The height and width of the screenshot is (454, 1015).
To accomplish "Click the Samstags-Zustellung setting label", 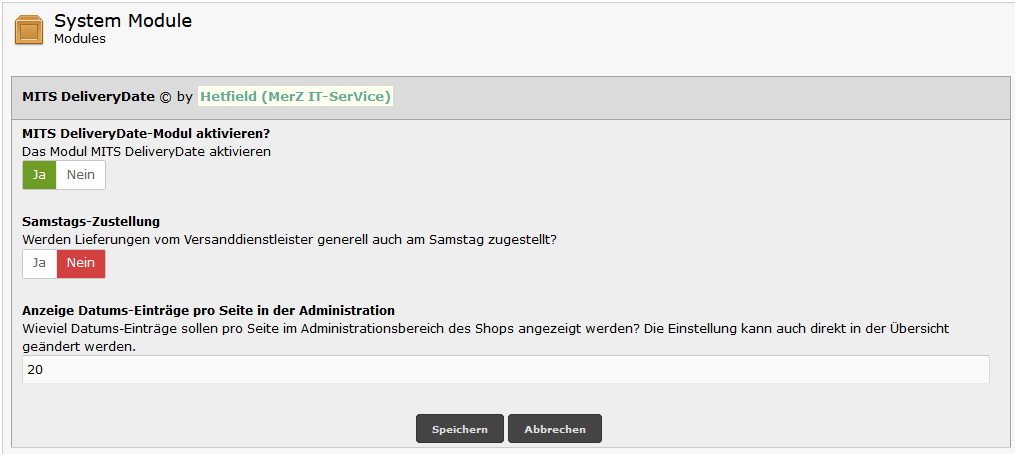I will point(91,222).
